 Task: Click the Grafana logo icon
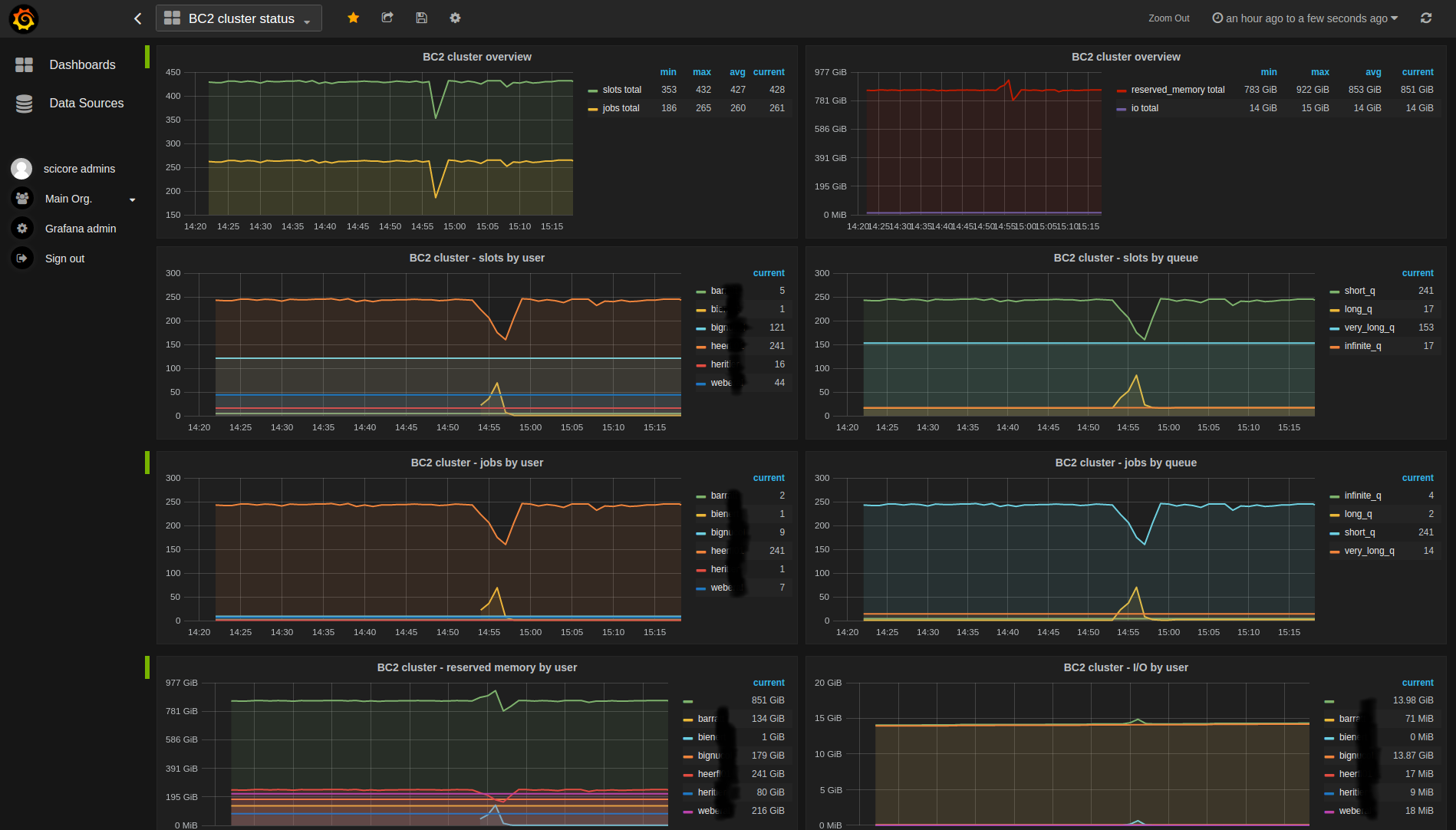24,18
